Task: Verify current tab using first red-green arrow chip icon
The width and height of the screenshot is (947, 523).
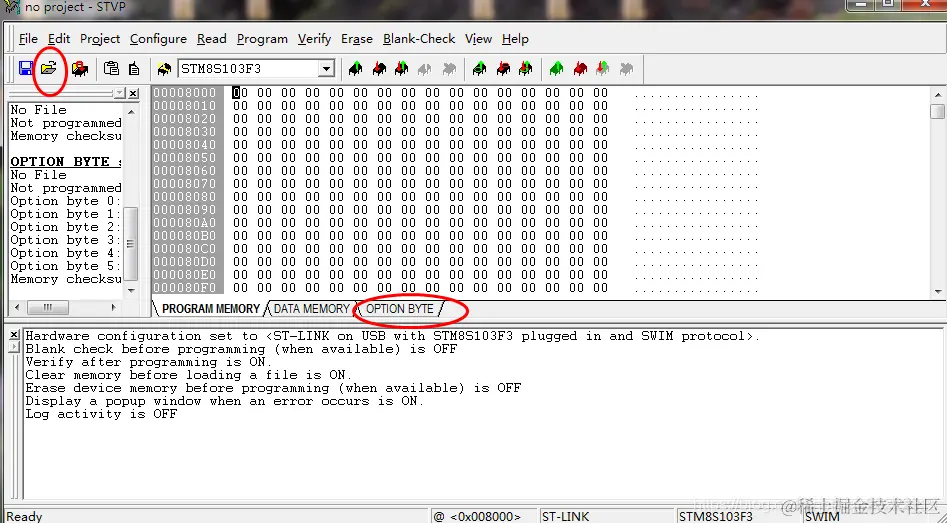Action: (x=402, y=69)
